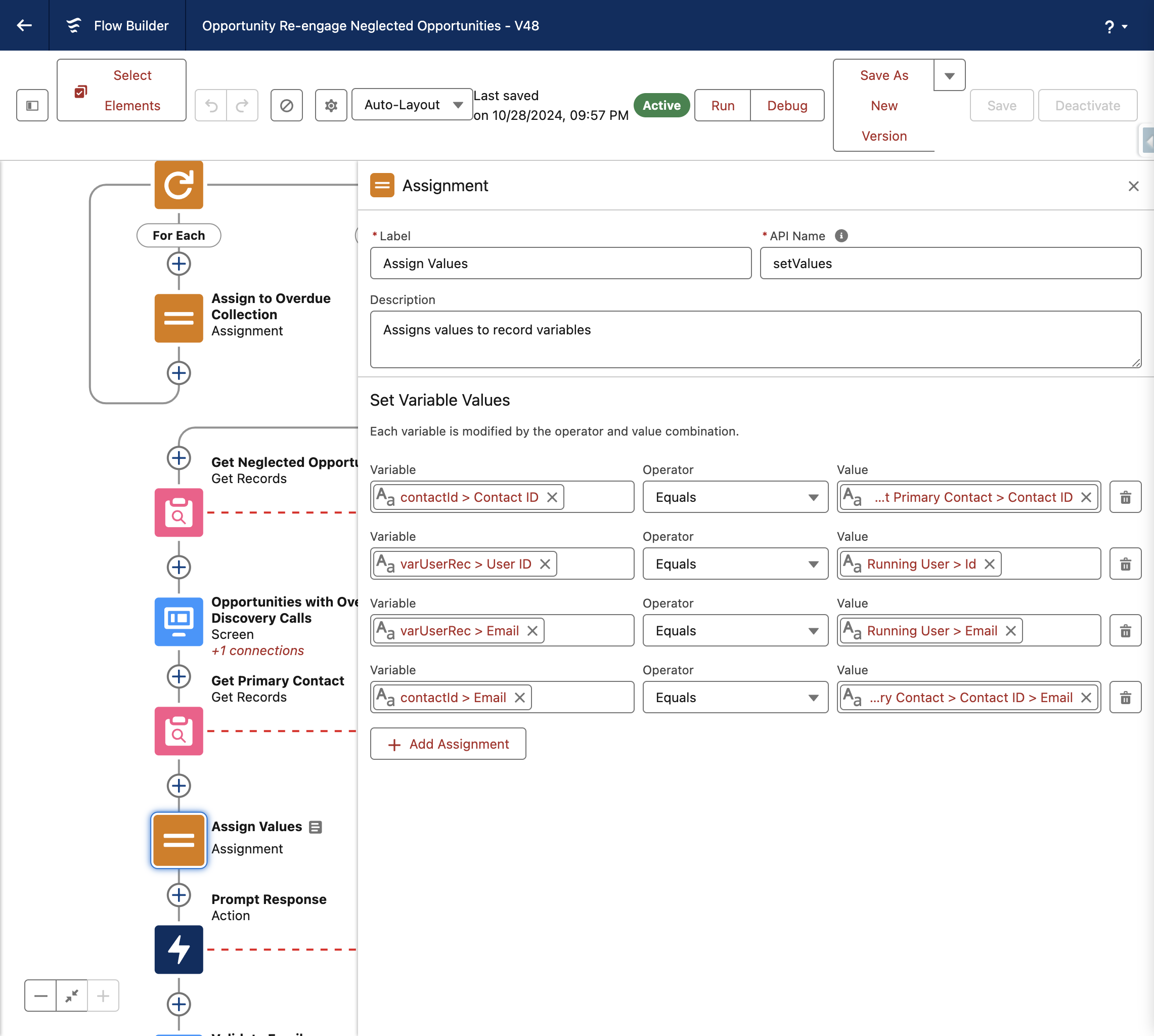The image size is (1154, 1036).
Task: Click the undo arrow
Action: [211, 105]
